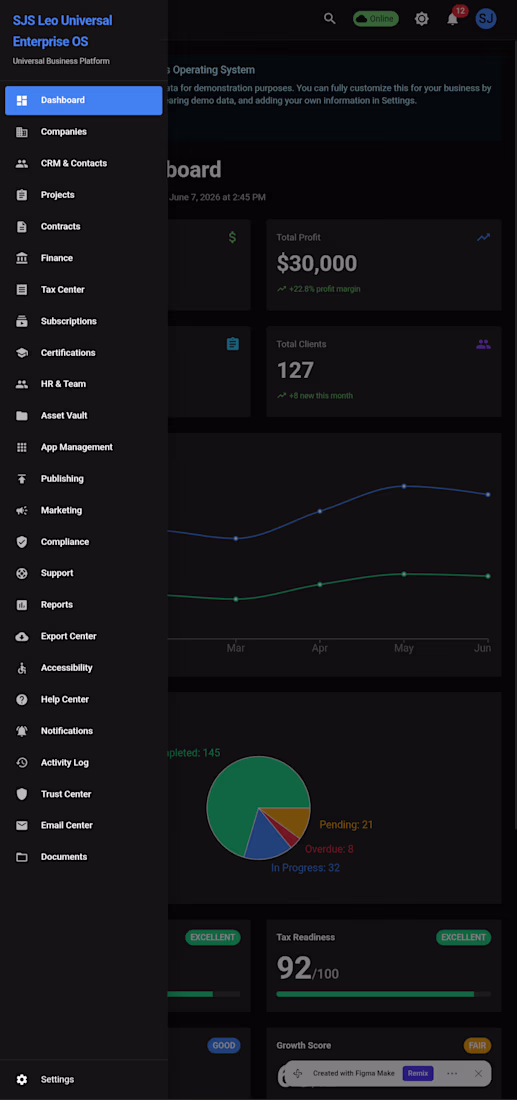Open the Companies menu label
This screenshot has width=517, height=1100.
coord(64,132)
